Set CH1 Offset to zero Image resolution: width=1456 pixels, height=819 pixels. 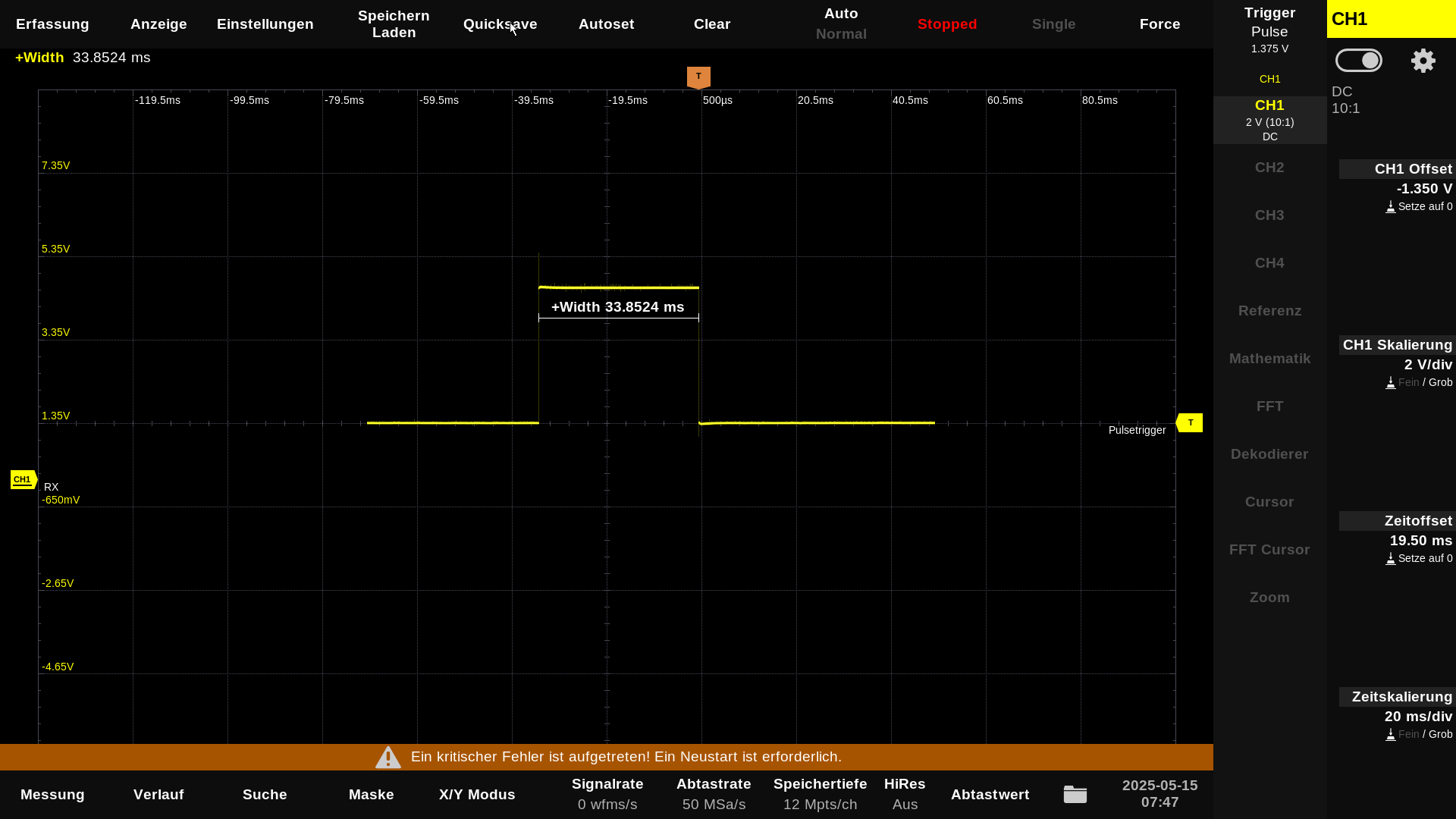[1418, 206]
